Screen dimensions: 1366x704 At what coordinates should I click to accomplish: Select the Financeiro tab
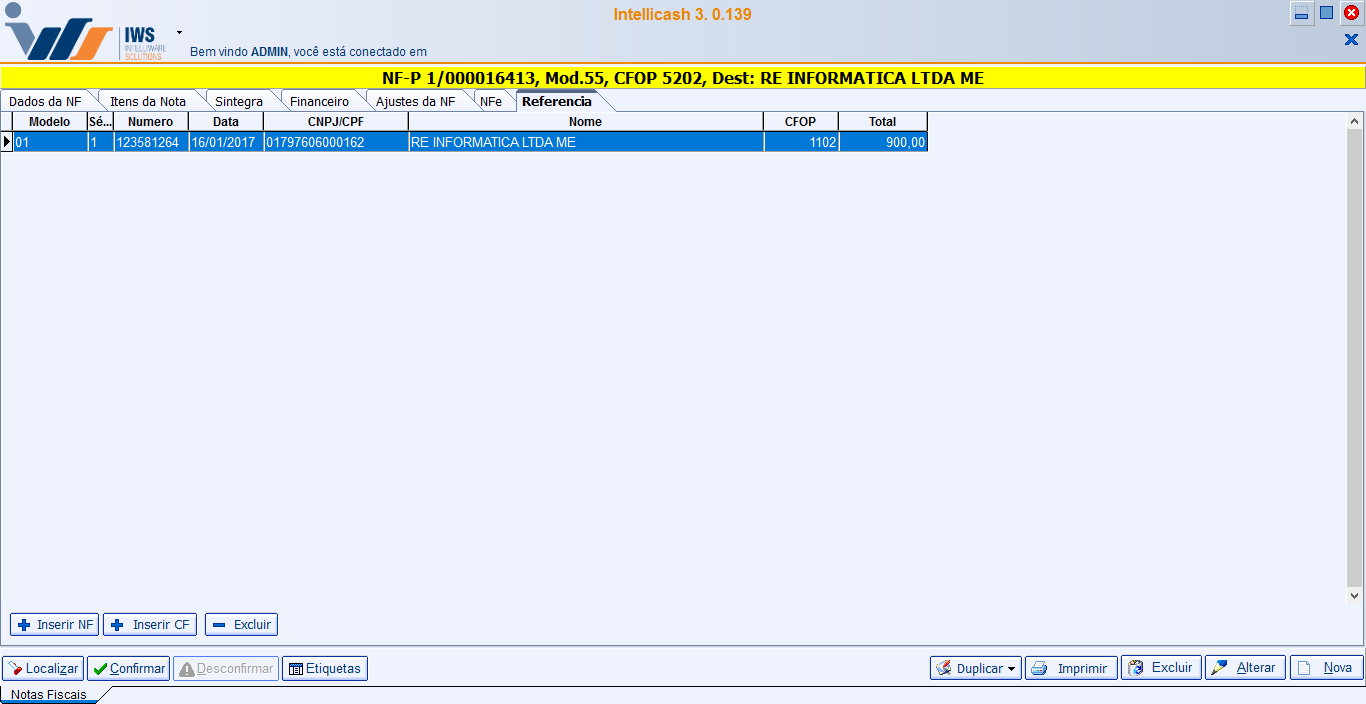click(x=320, y=101)
